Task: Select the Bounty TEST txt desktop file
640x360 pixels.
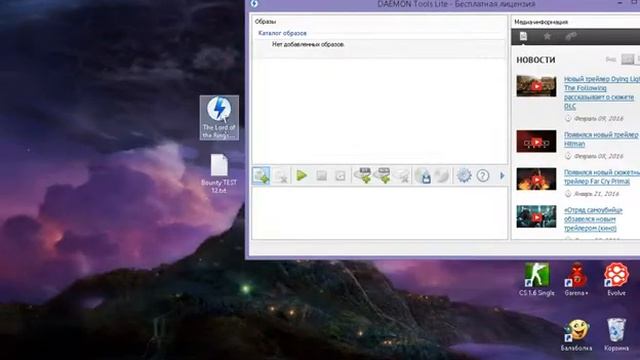Action: coord(219,173)
